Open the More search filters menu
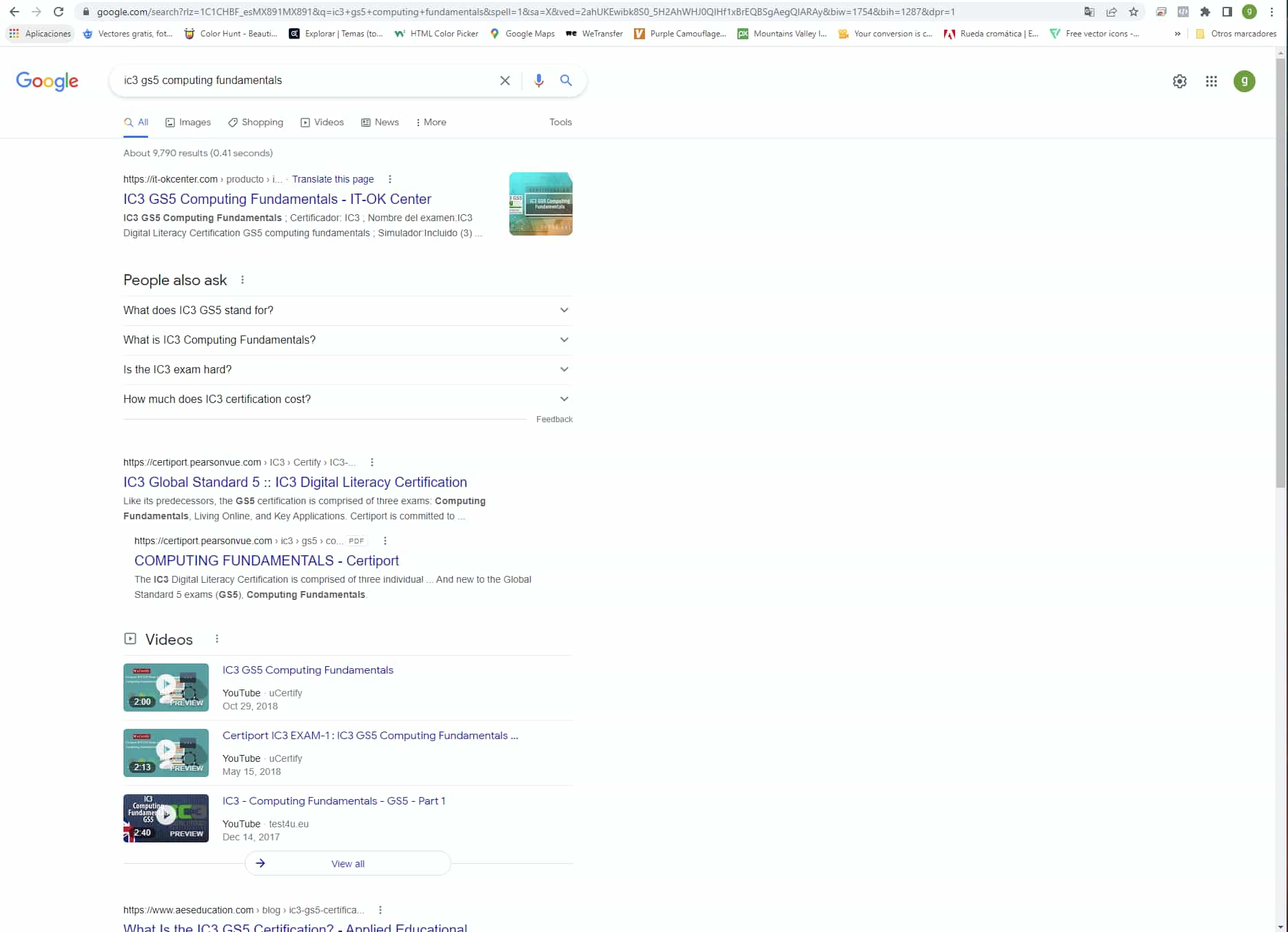Screen dimensions: 1288x932 pos(431,122)
